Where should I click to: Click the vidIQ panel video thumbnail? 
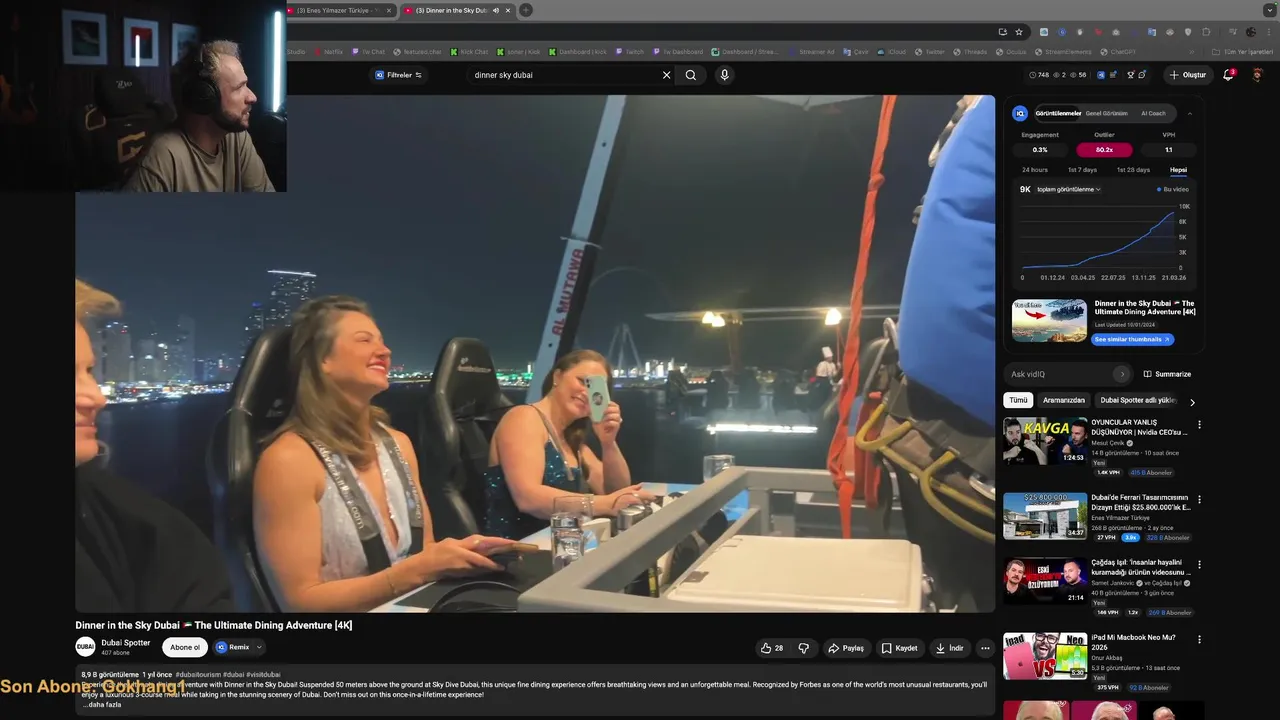point(1049,321)
